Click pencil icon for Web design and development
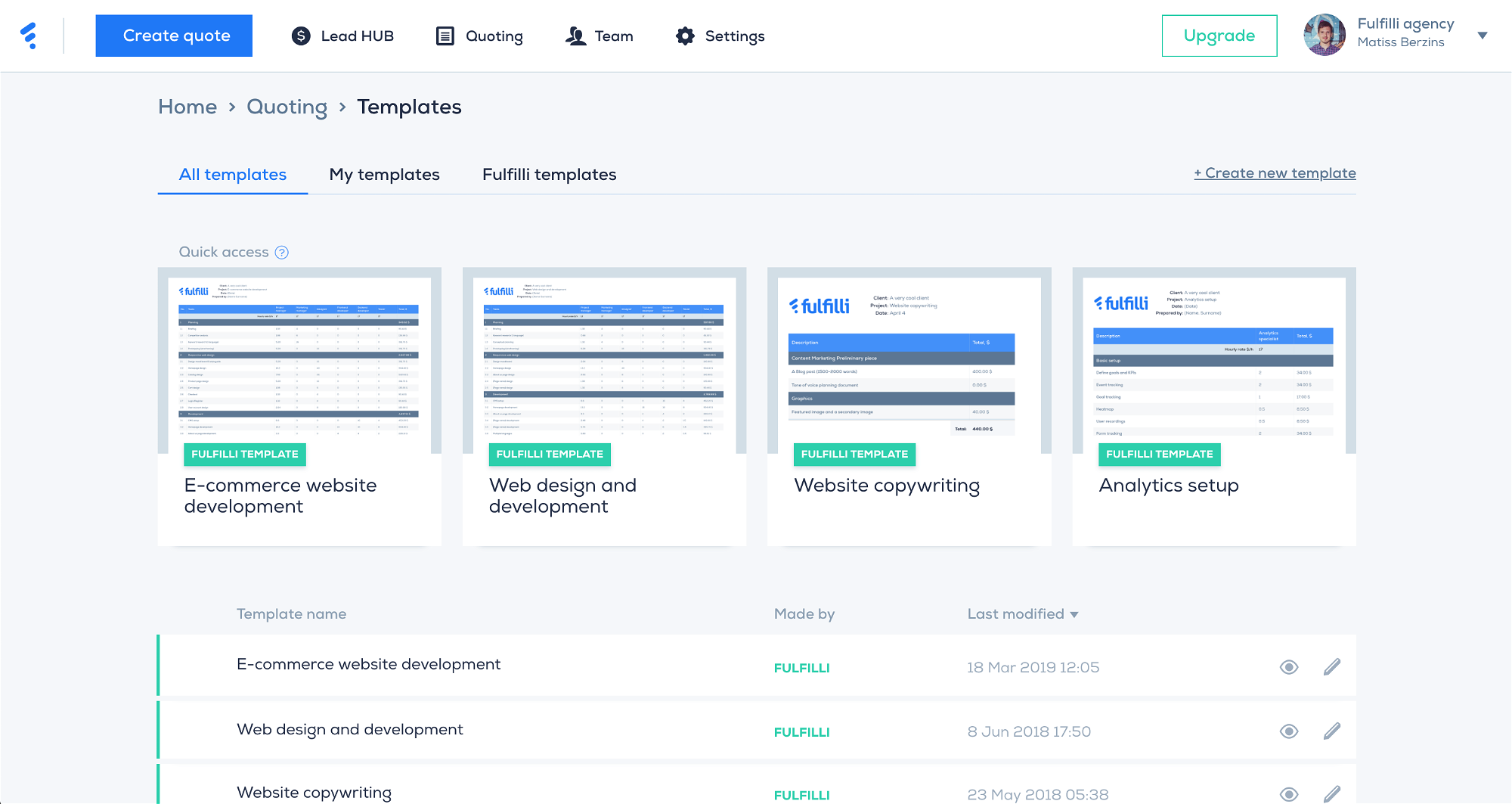 [x=1331, y=731]
